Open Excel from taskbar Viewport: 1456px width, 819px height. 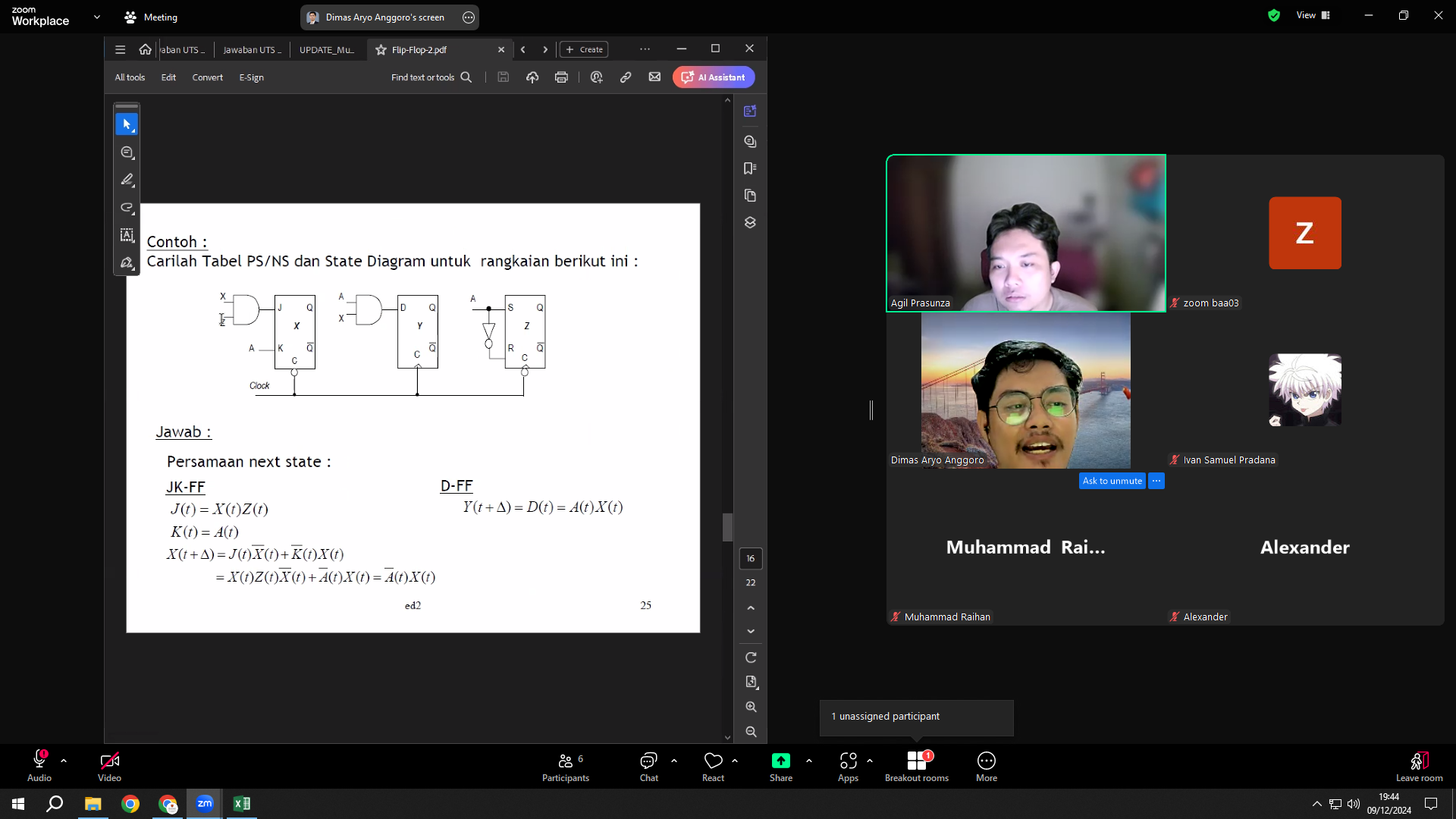[x=242, y=804]
